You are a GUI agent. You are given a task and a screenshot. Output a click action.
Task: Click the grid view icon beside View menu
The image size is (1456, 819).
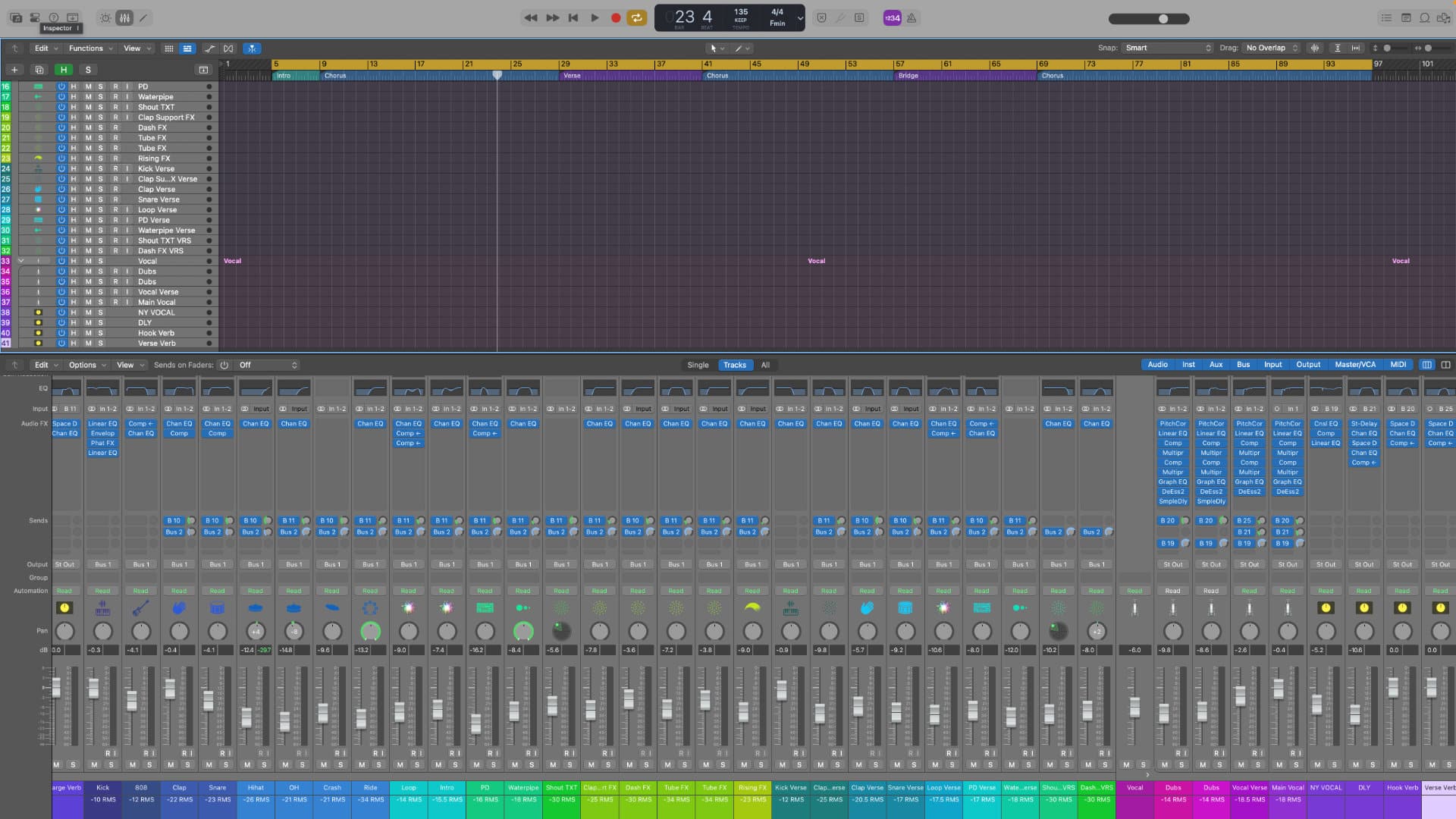(x=169, y=48)
